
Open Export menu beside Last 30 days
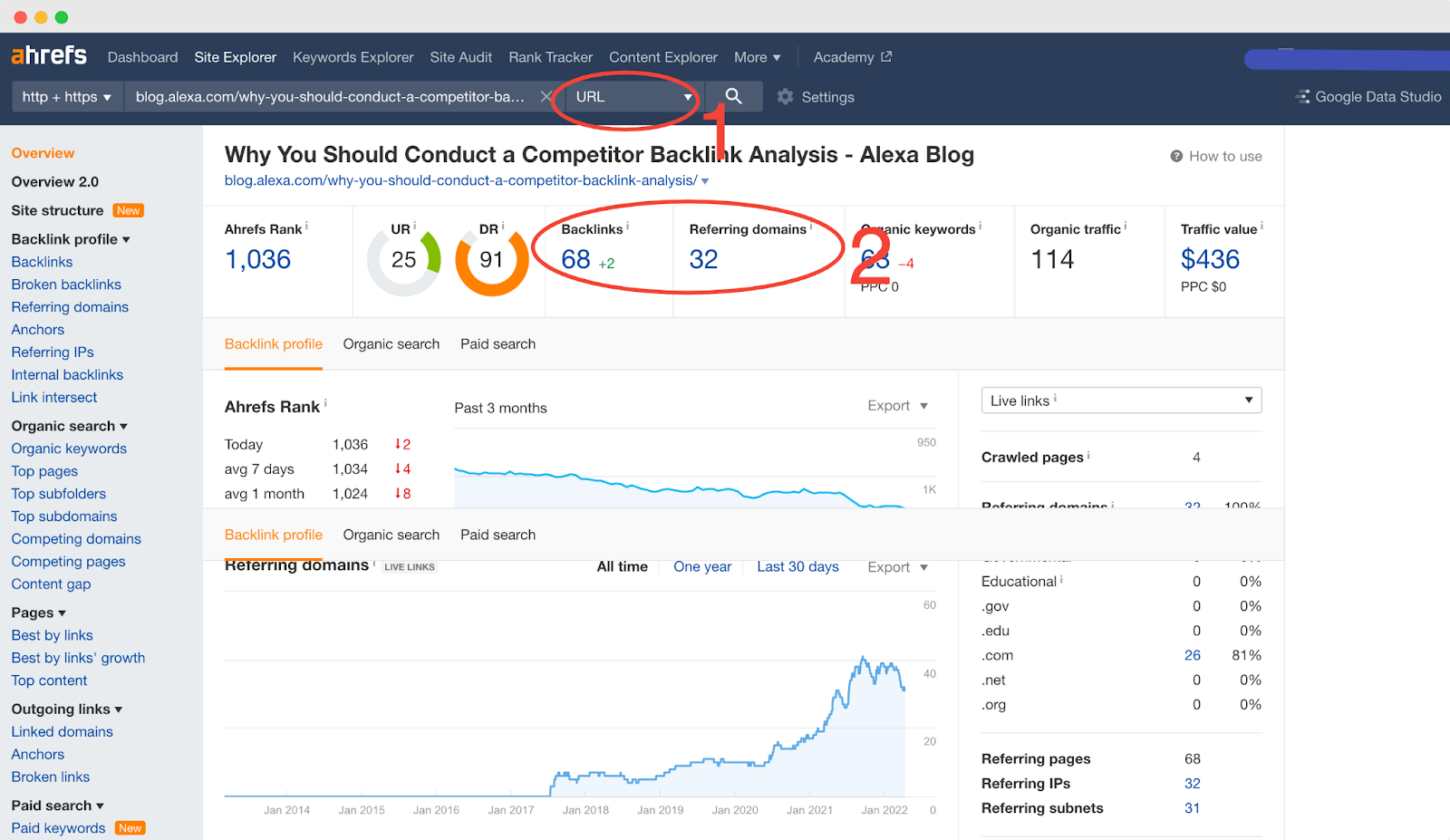[x=897, y=567]
